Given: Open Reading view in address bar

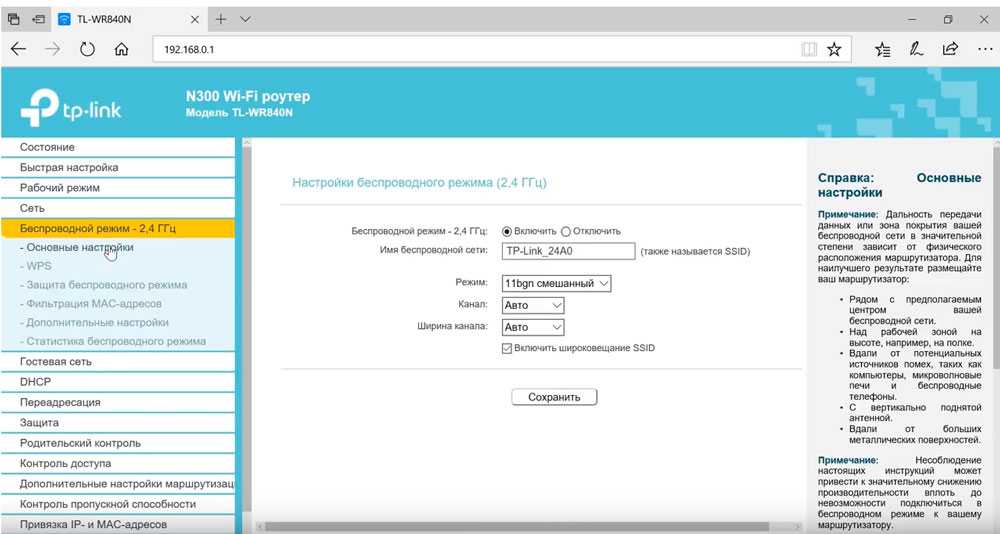Looking at the screenshot, I should (x=809, y=49).
